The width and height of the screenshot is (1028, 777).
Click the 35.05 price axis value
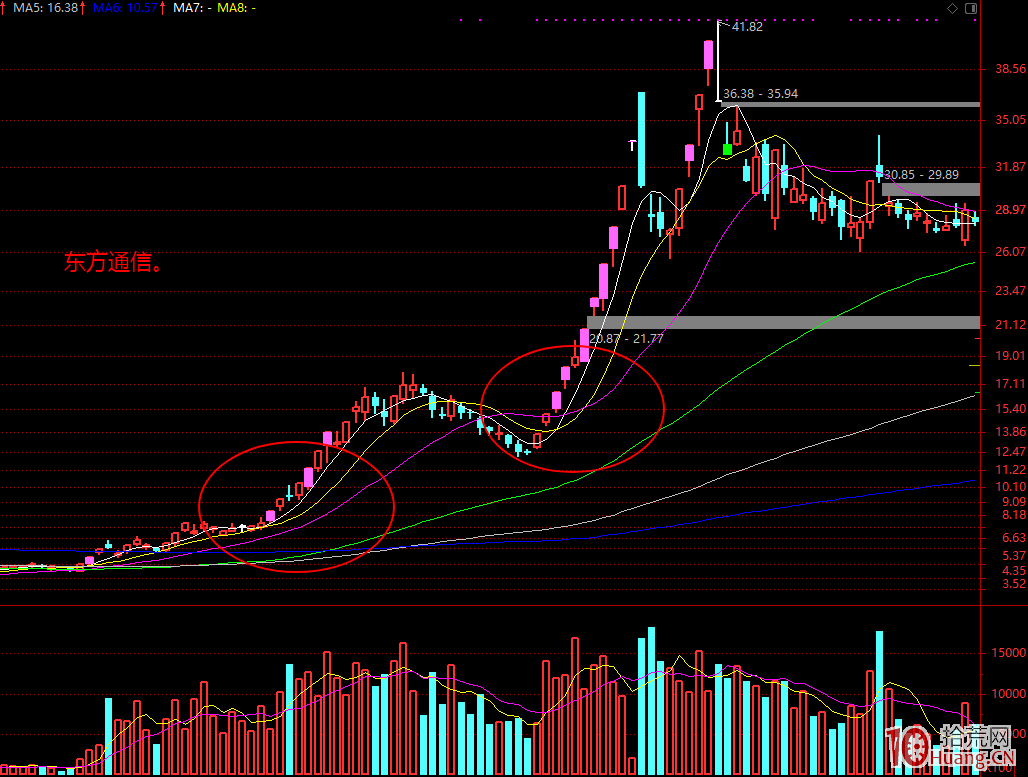(1010, 120)
